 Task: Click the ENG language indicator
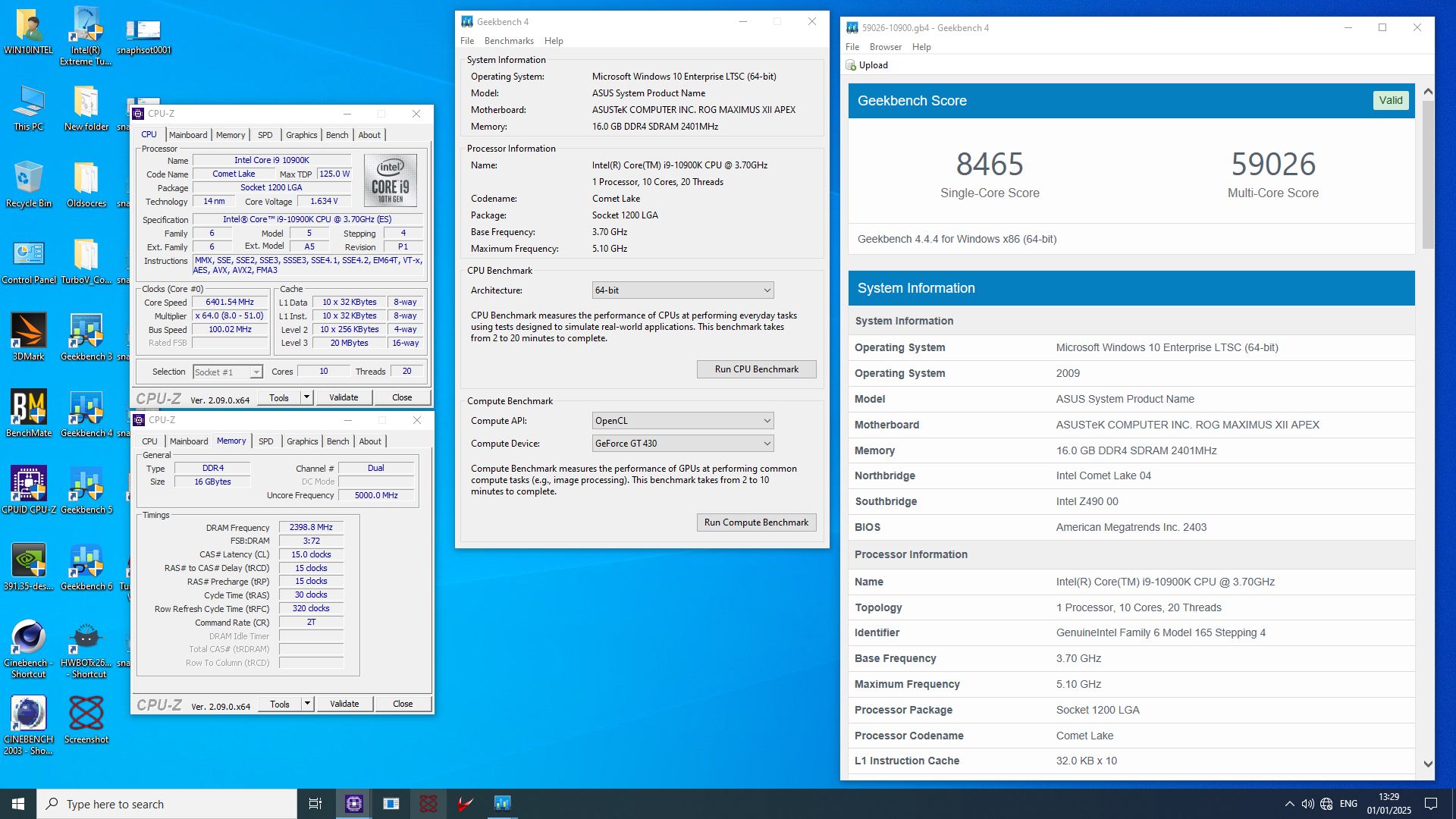pyautogui.click(x=1348, y=804)
